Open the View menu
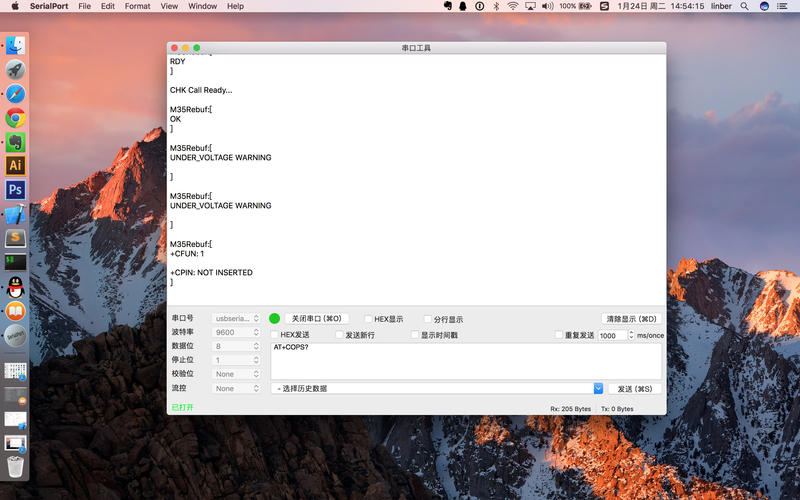This screenshot has width=800, height=500. pyautogui.click(x=169, y=6)
